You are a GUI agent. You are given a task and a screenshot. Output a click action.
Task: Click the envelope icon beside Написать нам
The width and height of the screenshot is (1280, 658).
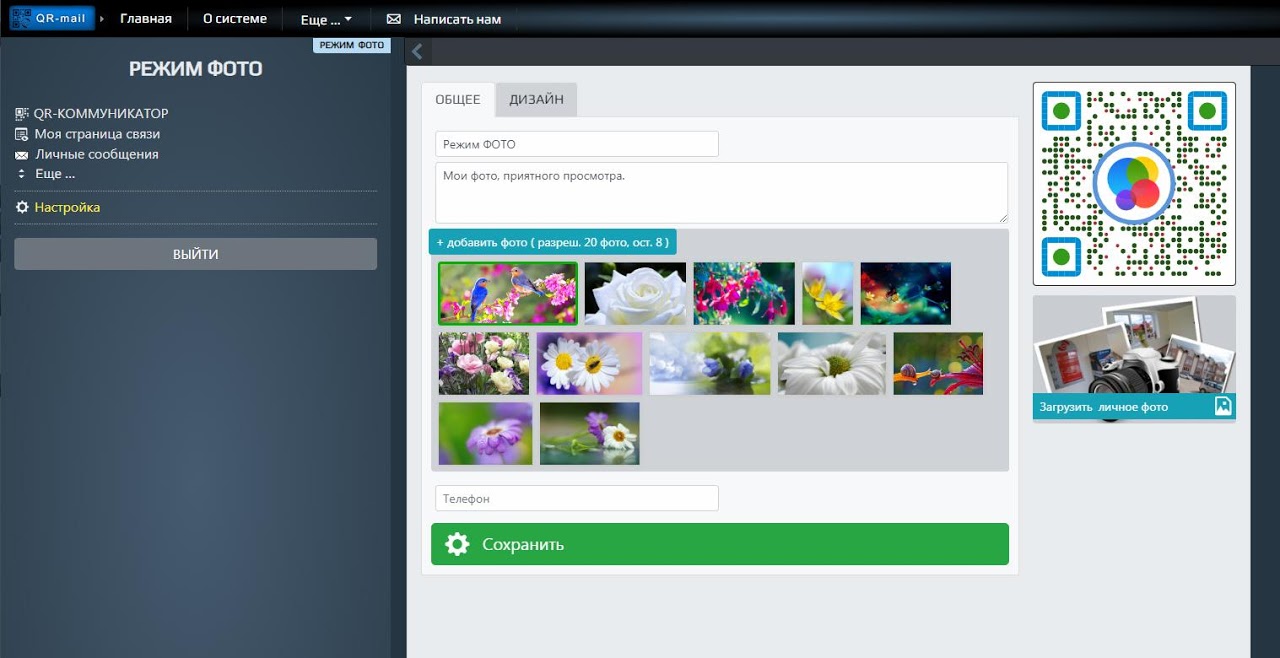[x=394, y=19]
